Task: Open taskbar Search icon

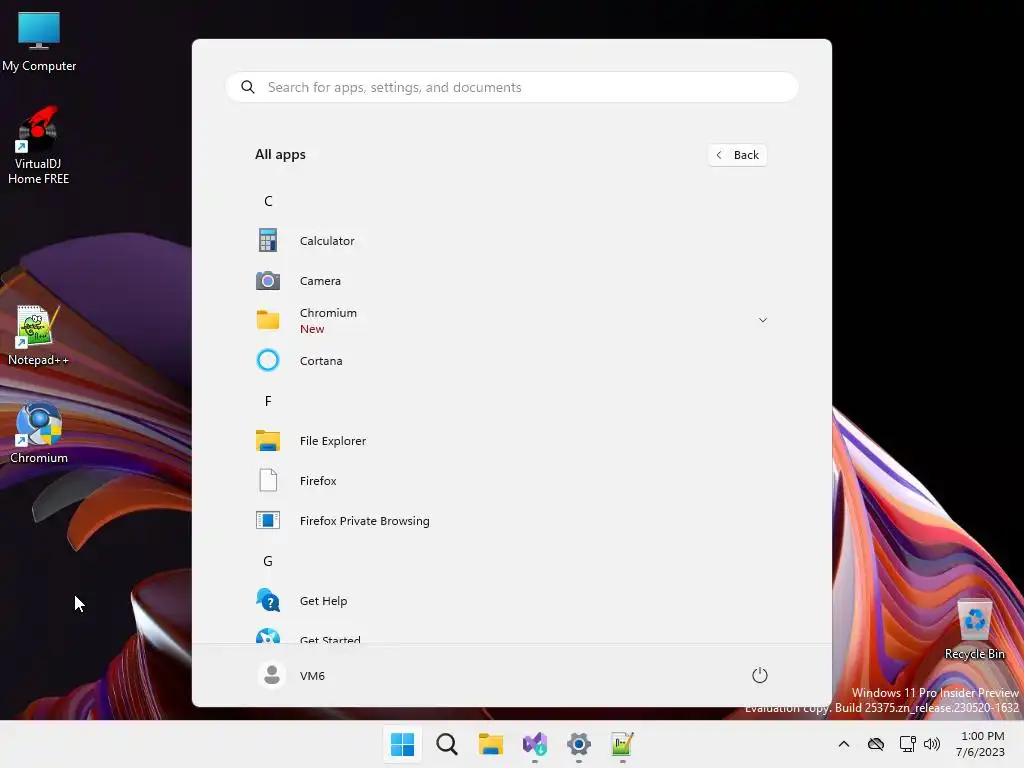Action: pos(447,744)
